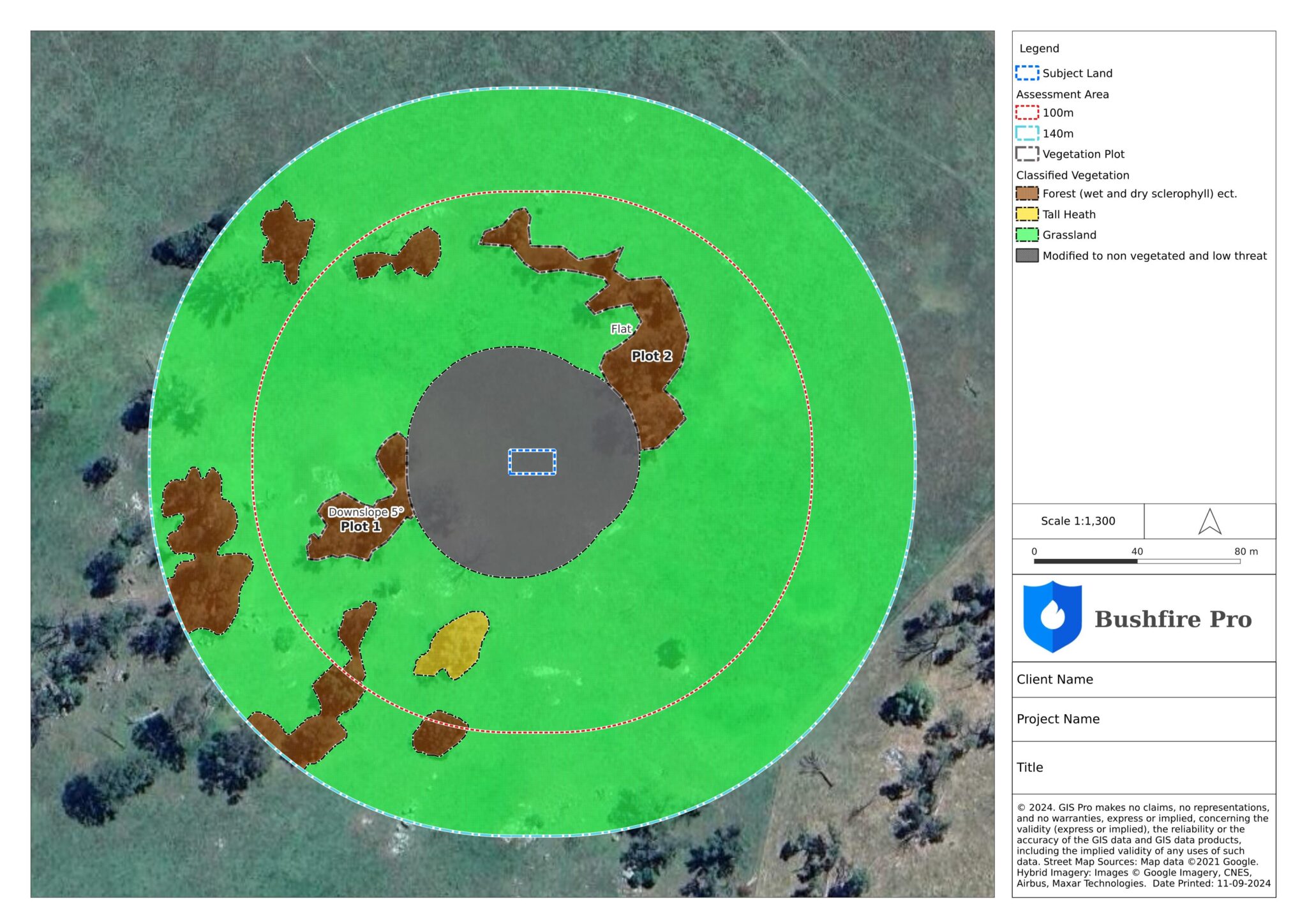
Task: Click the Client Name field
Action: [x=1144, y=680]
